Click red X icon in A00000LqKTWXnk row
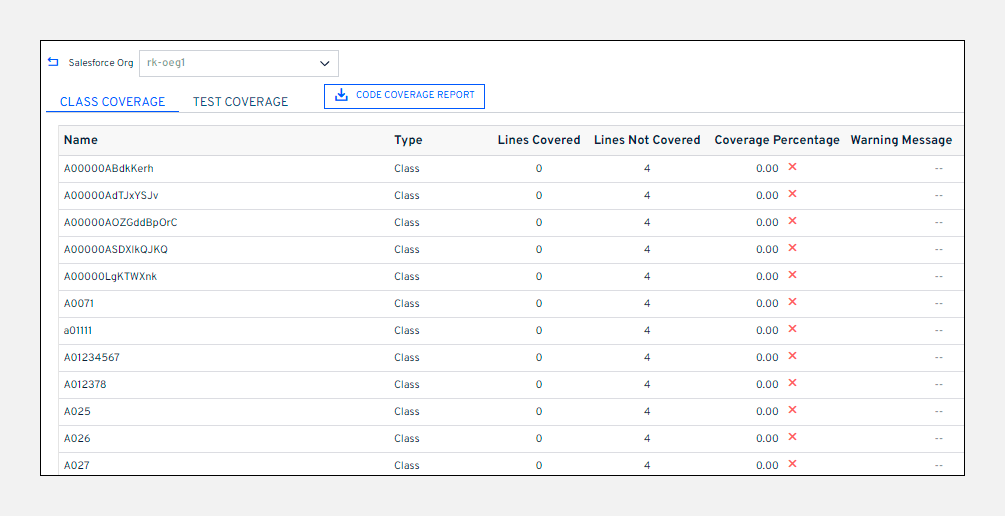This screenshot has width=1005, height=516. click(792, 275)
